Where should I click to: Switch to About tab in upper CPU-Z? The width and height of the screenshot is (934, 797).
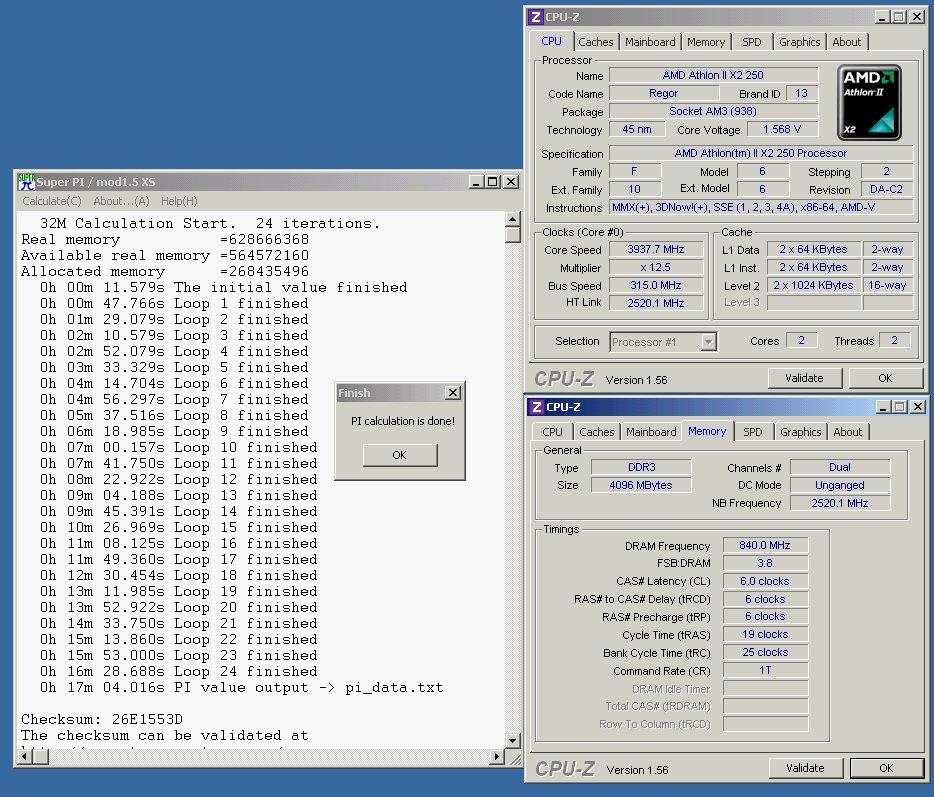pos(846,42)
